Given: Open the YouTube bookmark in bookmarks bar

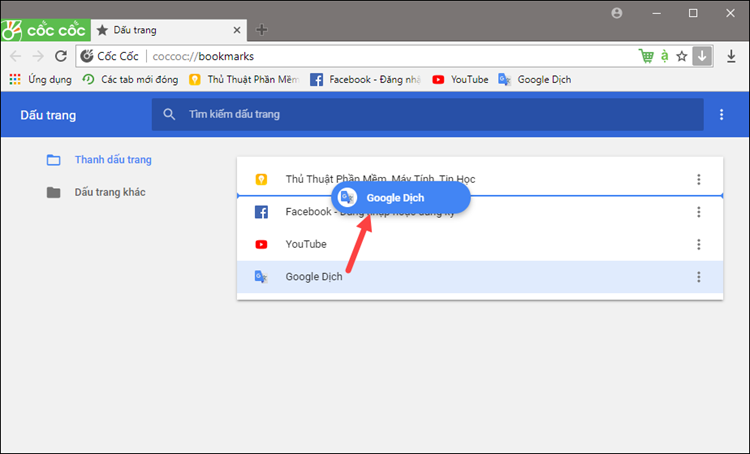Looking at the screenshot, I should click(x=460, y=79).
